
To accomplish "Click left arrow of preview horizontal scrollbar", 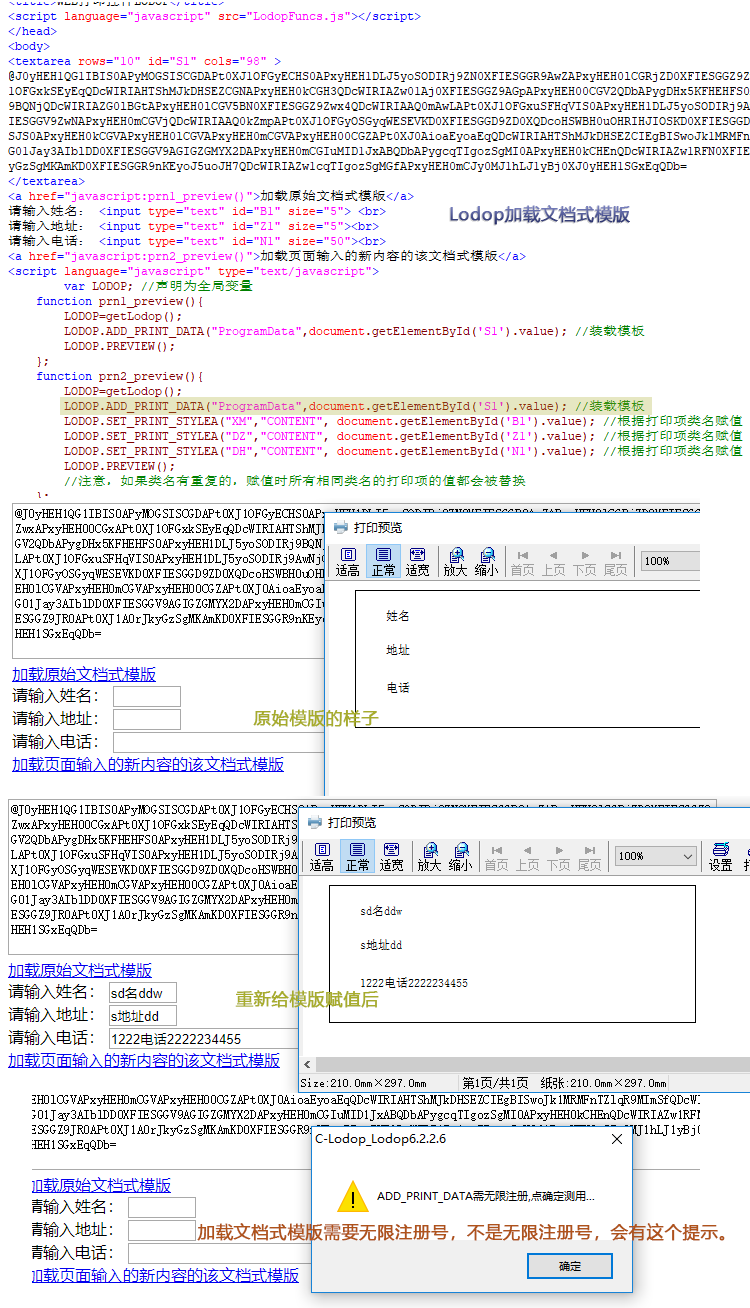I will [x=309, y=1065].
